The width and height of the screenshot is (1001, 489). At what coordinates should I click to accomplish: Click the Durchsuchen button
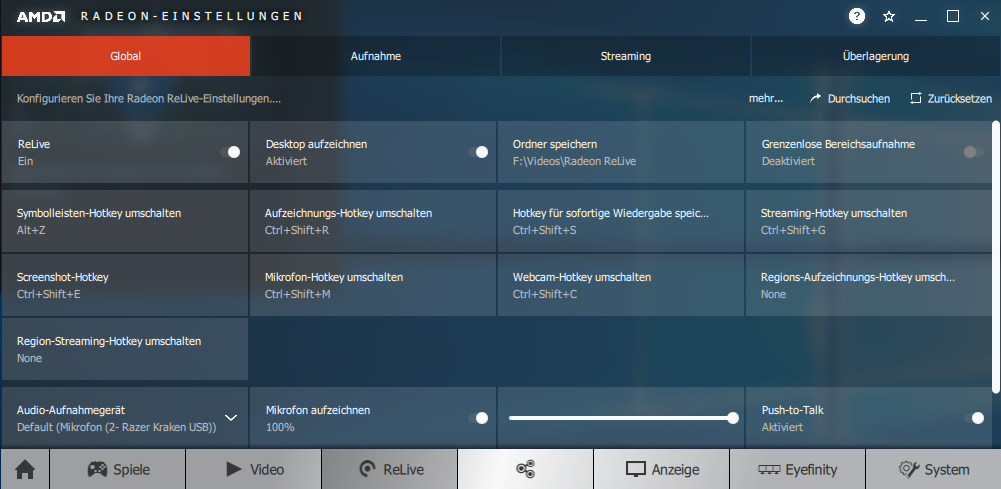coord(850,98)
